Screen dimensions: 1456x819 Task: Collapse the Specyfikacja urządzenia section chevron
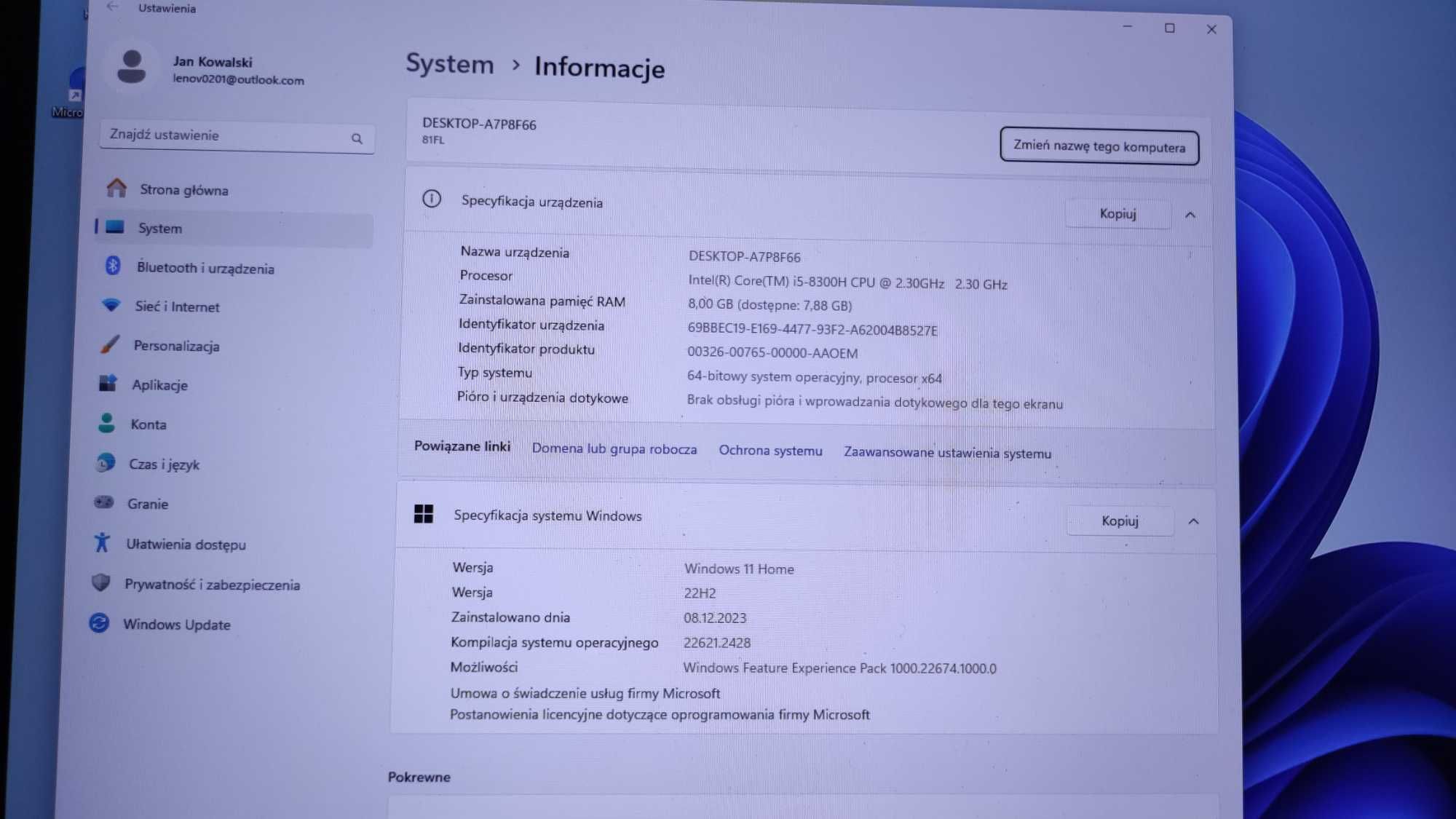click(1190, 215)
